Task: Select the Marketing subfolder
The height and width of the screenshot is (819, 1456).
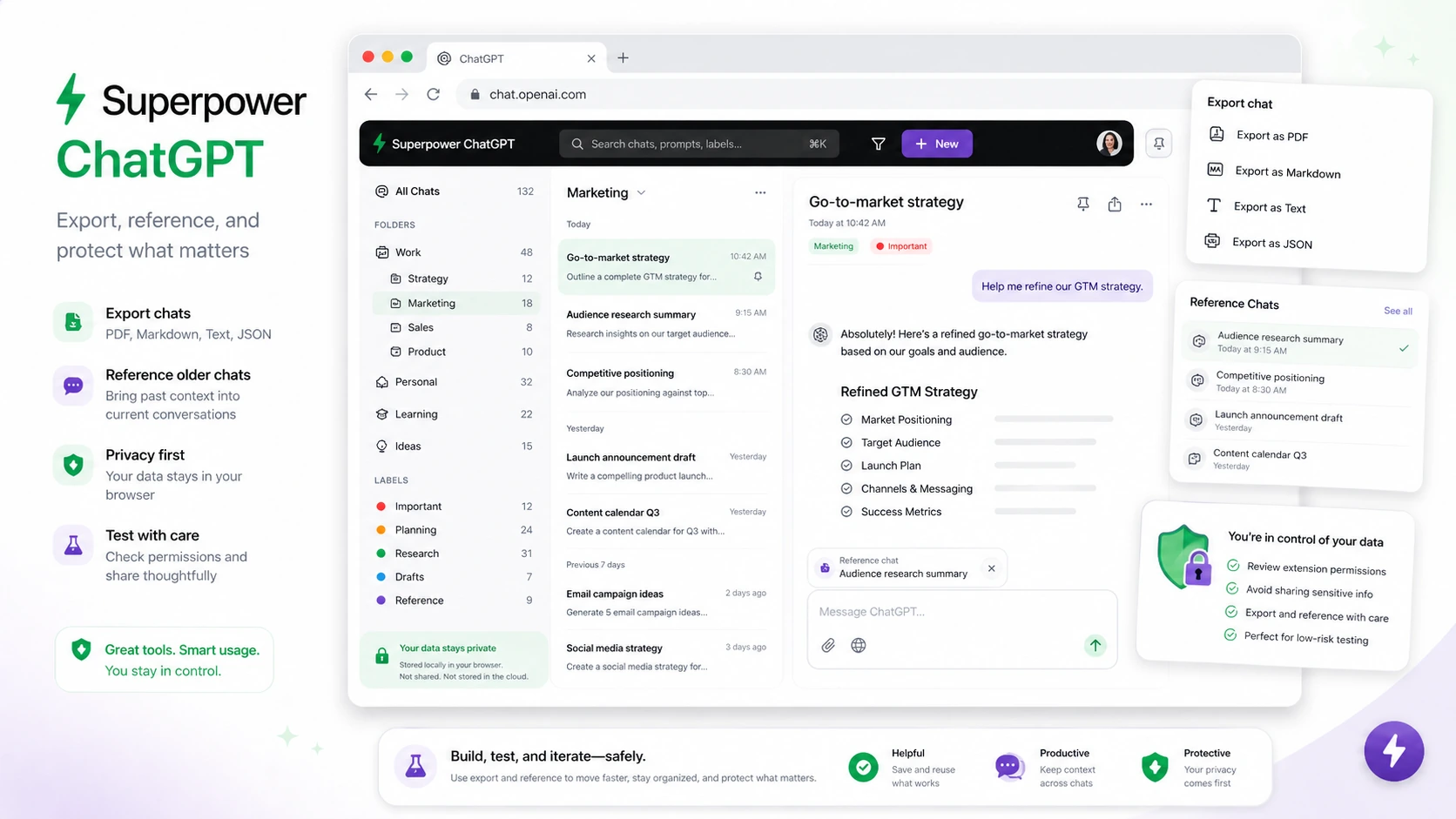Action: tap(455, 303)
